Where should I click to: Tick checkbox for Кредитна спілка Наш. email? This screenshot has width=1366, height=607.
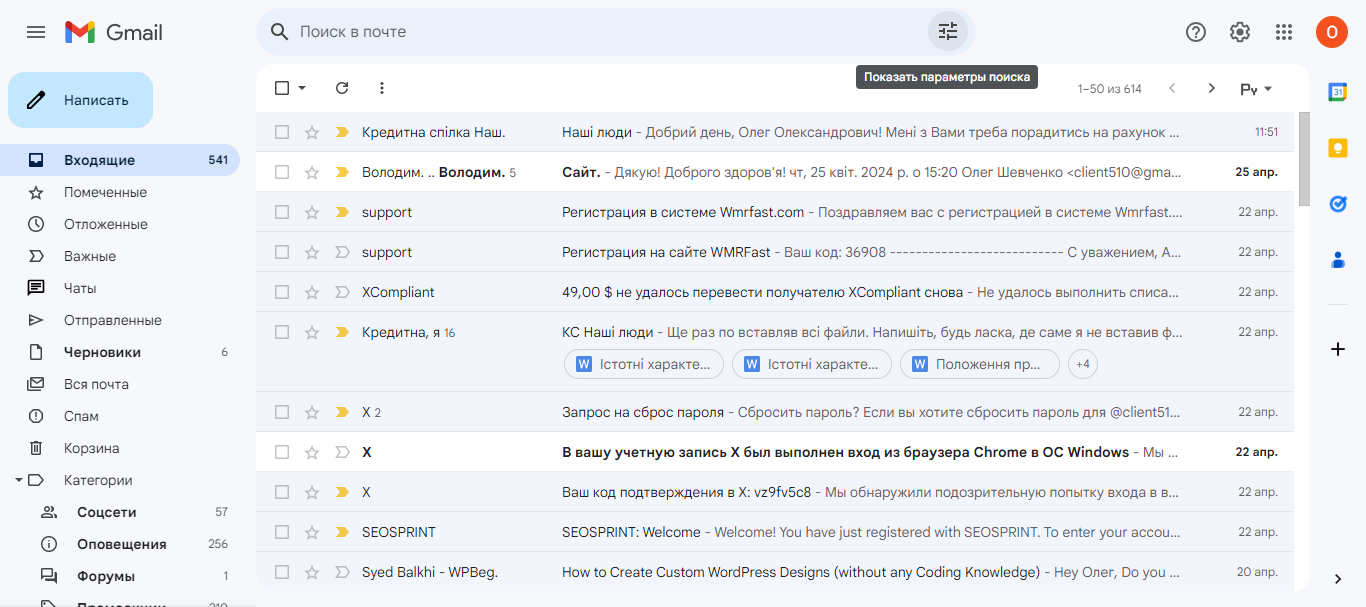pyautogui.click(x=282, y=132)
